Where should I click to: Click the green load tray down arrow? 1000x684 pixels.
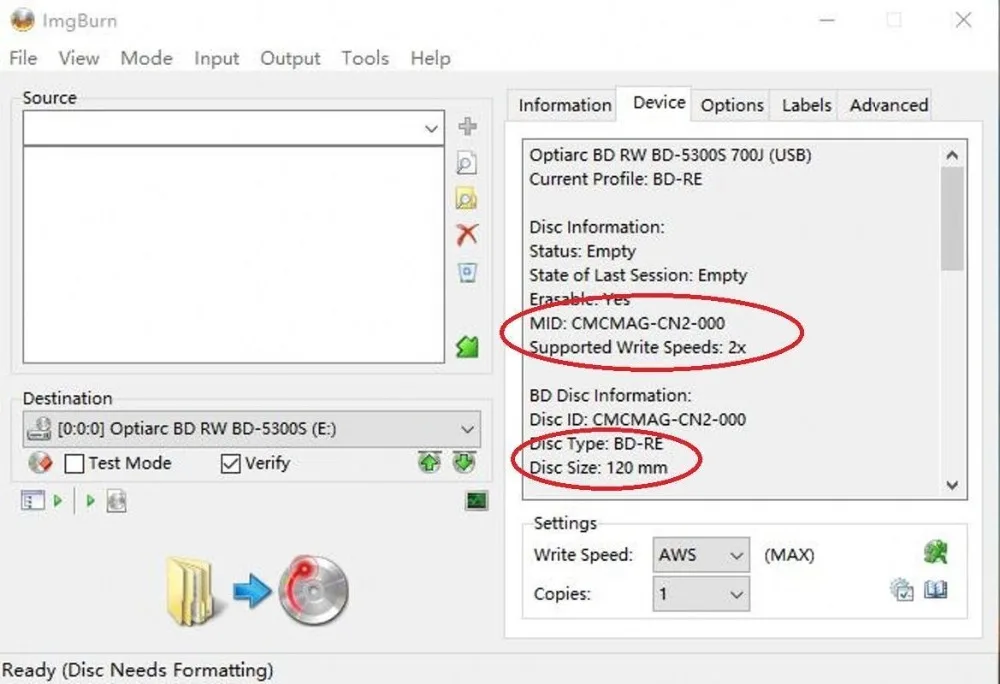click(464, 462)
